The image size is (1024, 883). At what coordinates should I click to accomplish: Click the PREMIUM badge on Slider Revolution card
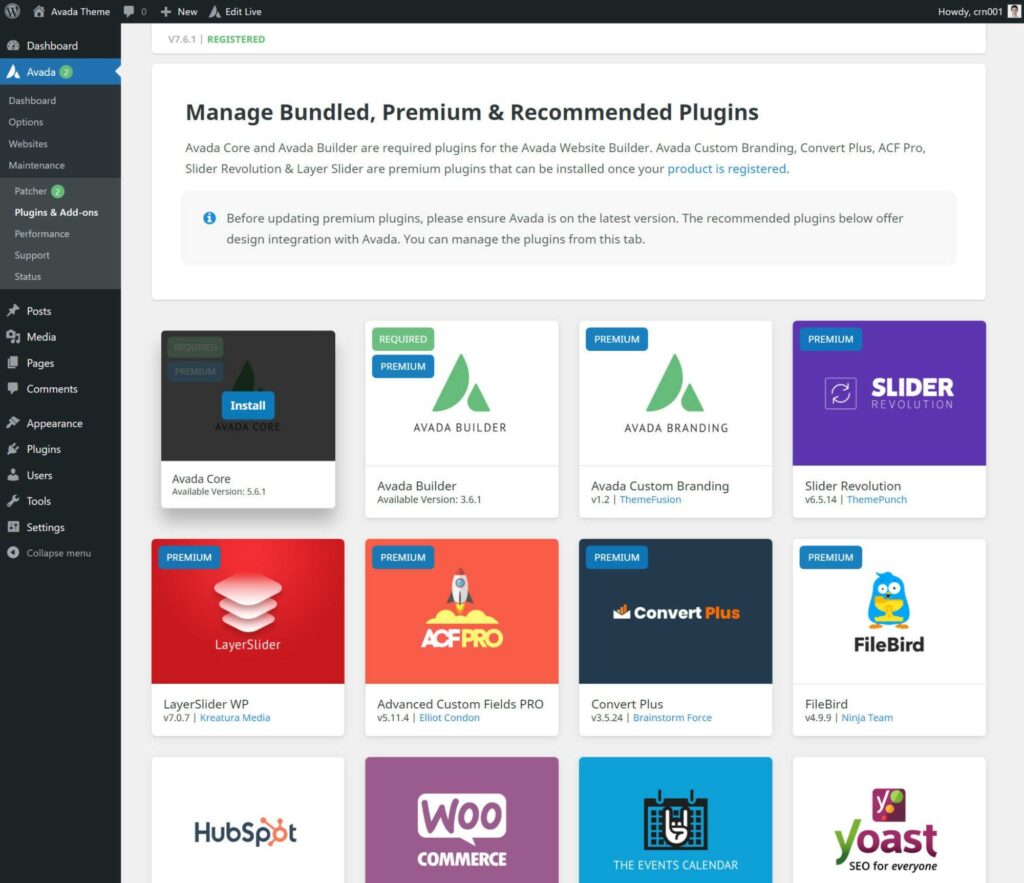click(x=831, y=339)
